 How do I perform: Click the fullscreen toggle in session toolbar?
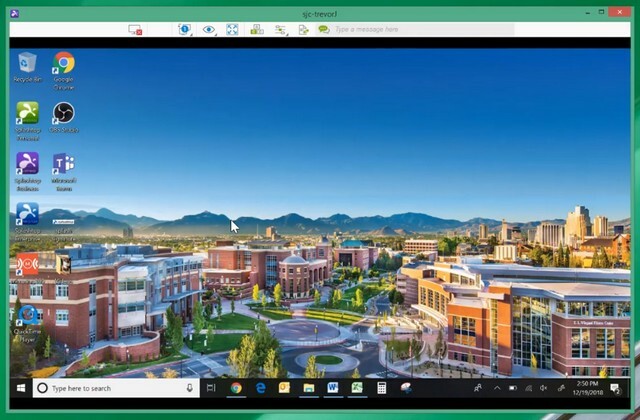point(232,30)
